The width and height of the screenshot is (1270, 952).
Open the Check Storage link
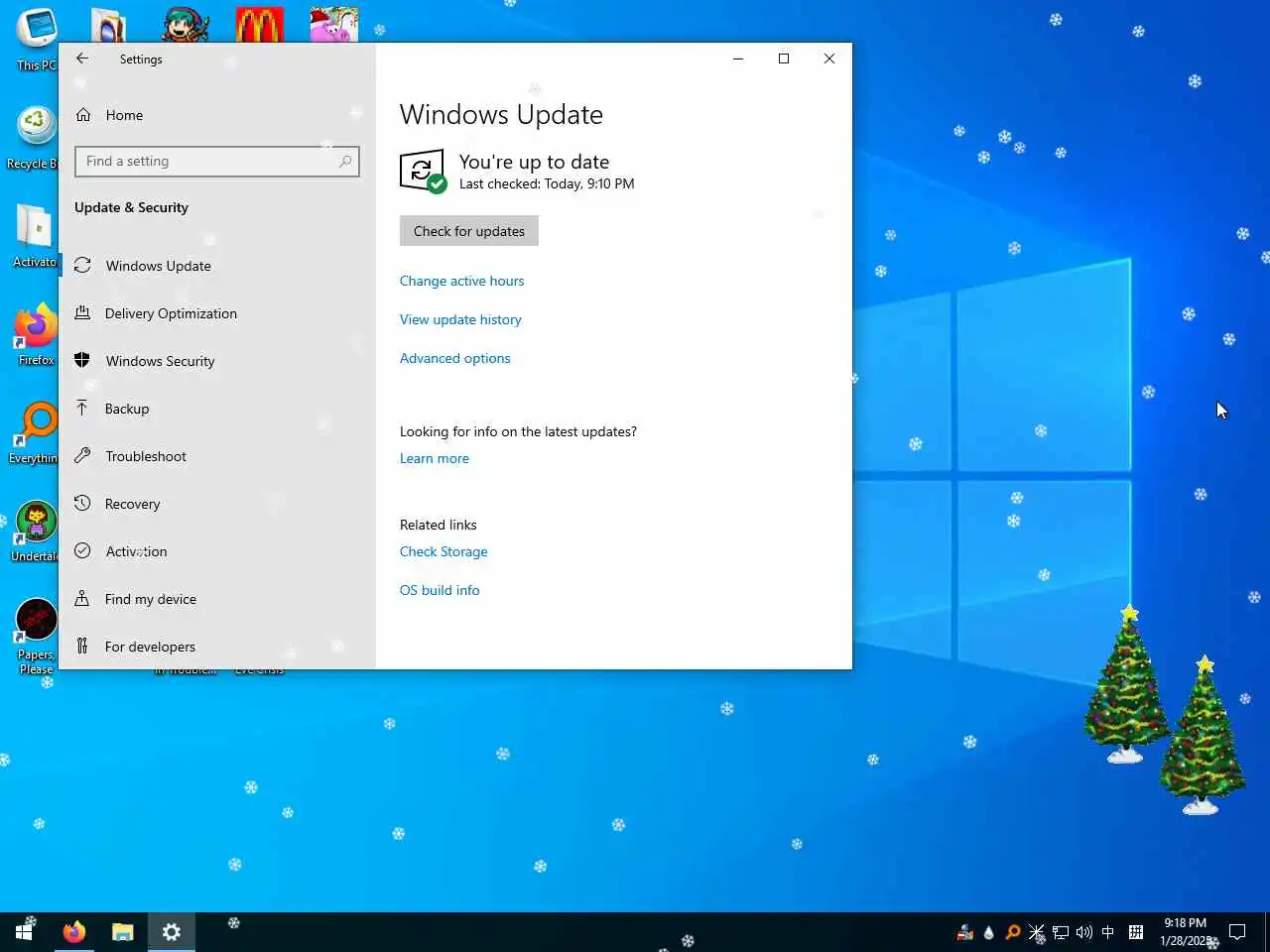coord(444,551)
